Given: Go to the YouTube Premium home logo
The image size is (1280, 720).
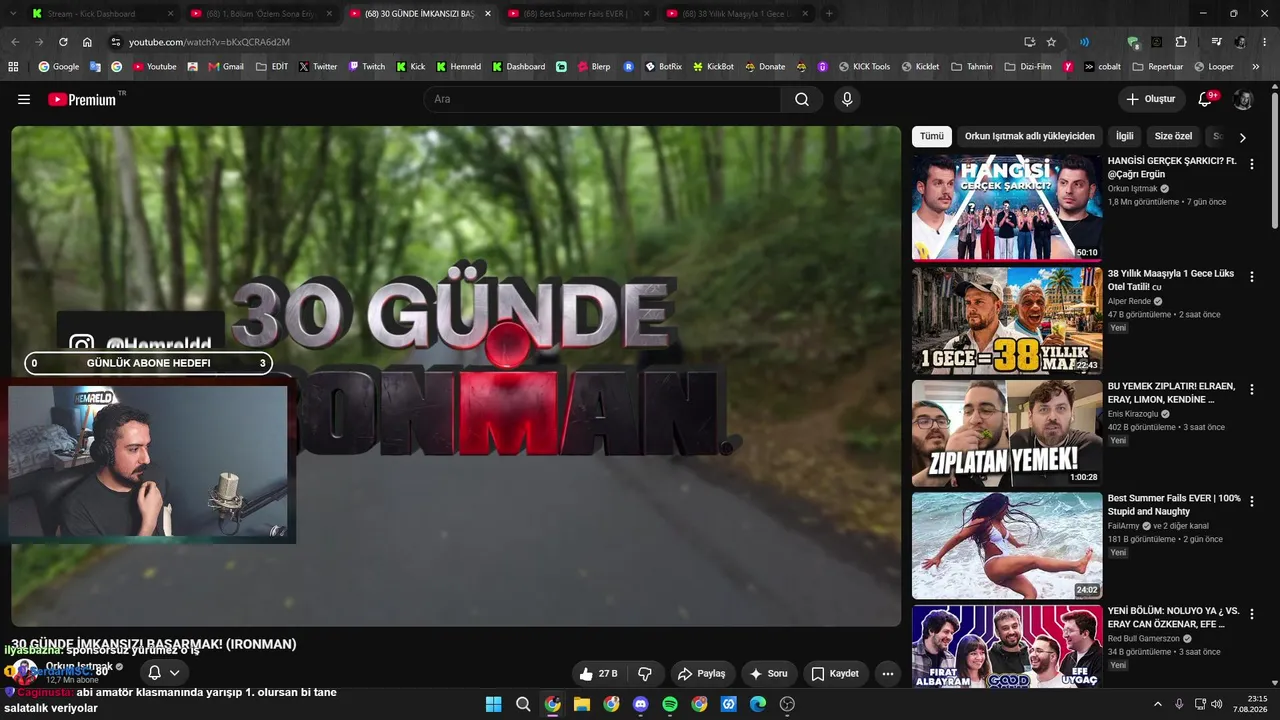Looking at the screenshot, I should point(82,99).
